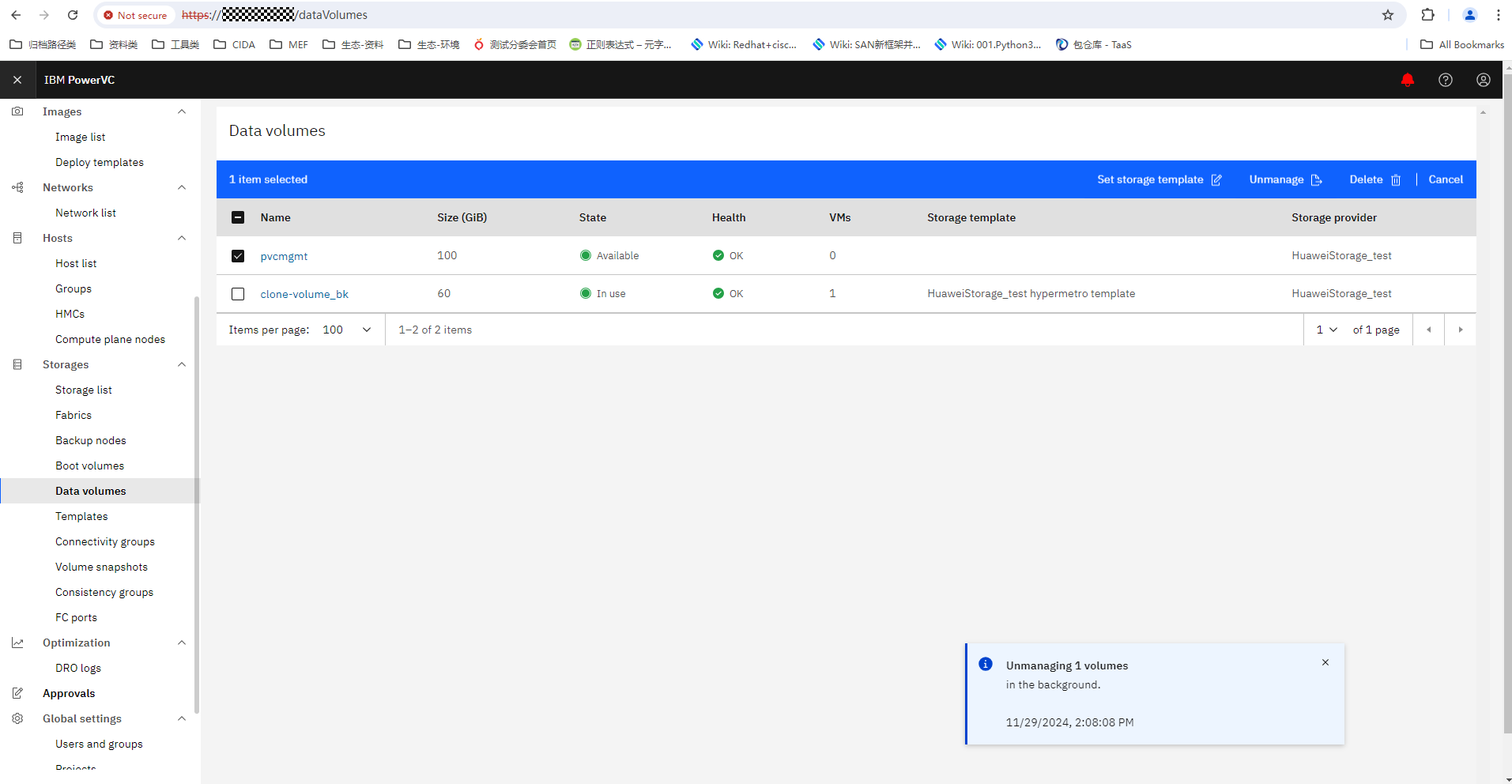Click the browser back arrow

(x=16, y=15)
